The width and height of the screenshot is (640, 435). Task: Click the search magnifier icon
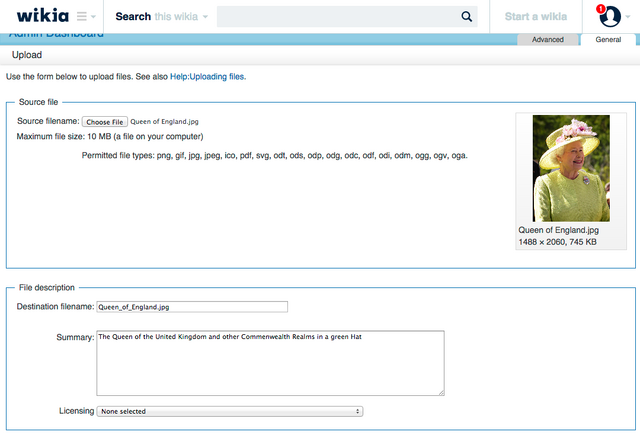click(467, 16)
